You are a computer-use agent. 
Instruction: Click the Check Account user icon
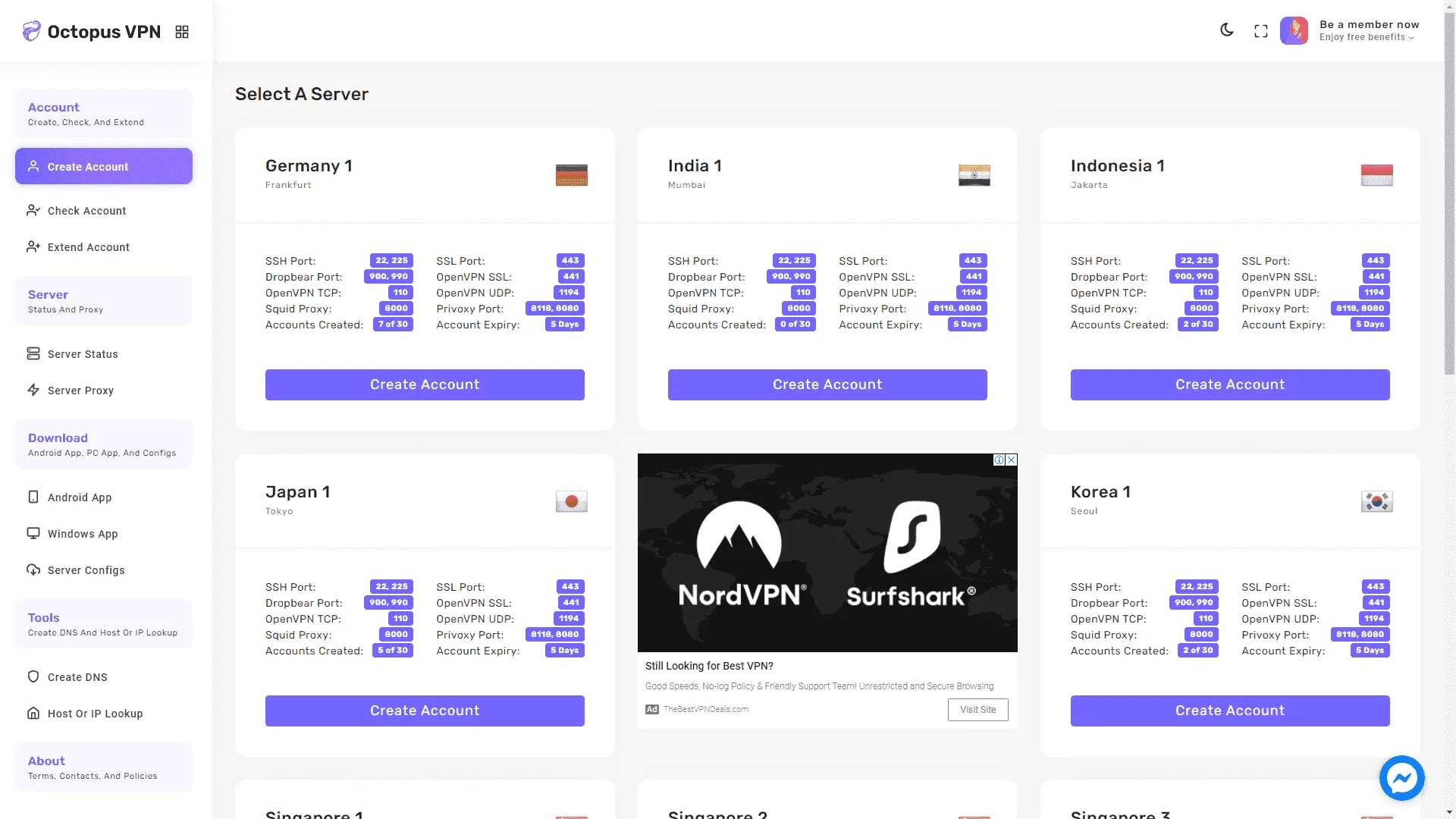coord(33,210)
